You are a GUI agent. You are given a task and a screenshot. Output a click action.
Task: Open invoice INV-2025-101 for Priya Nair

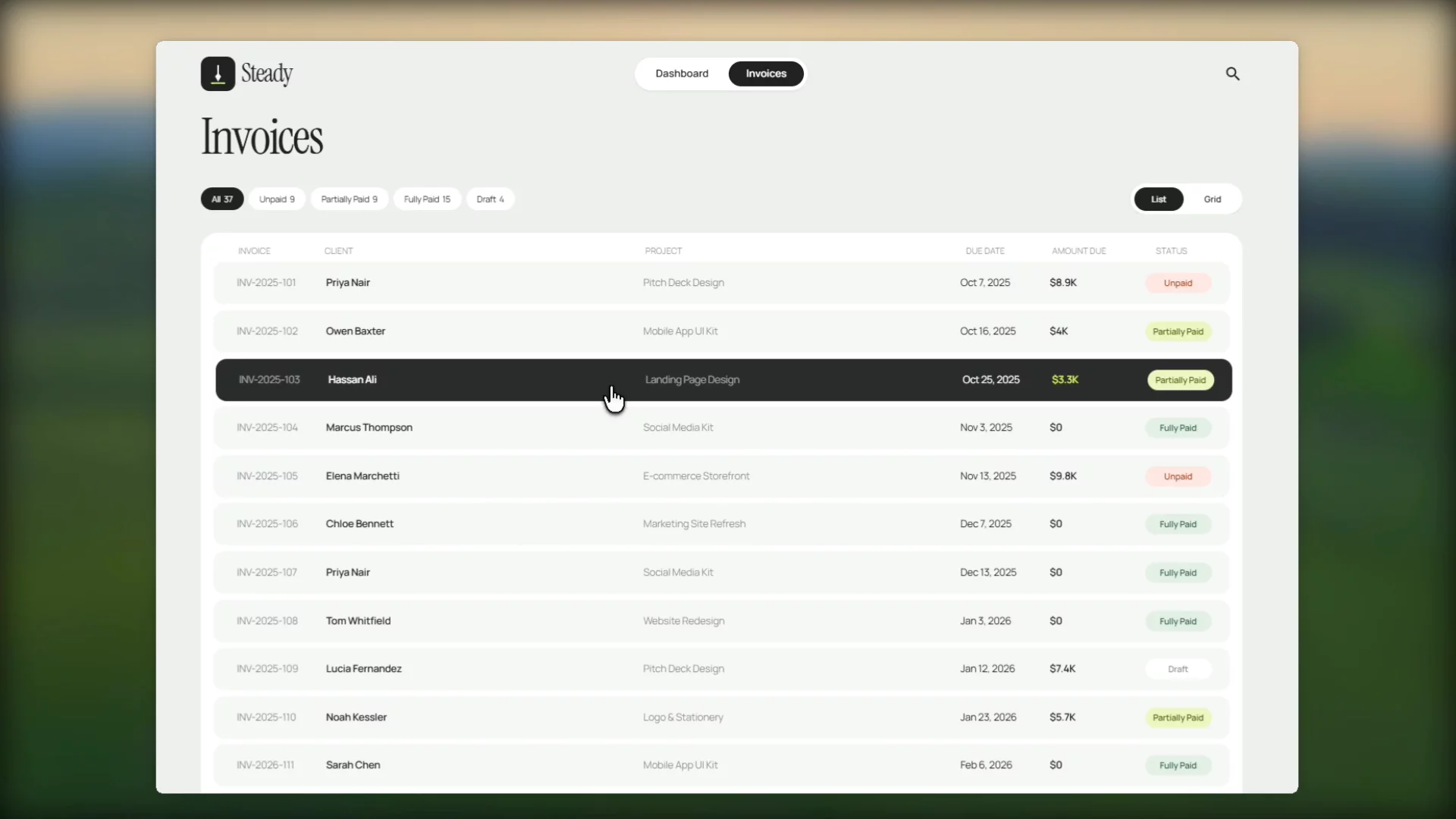click(x=722, y=283)
